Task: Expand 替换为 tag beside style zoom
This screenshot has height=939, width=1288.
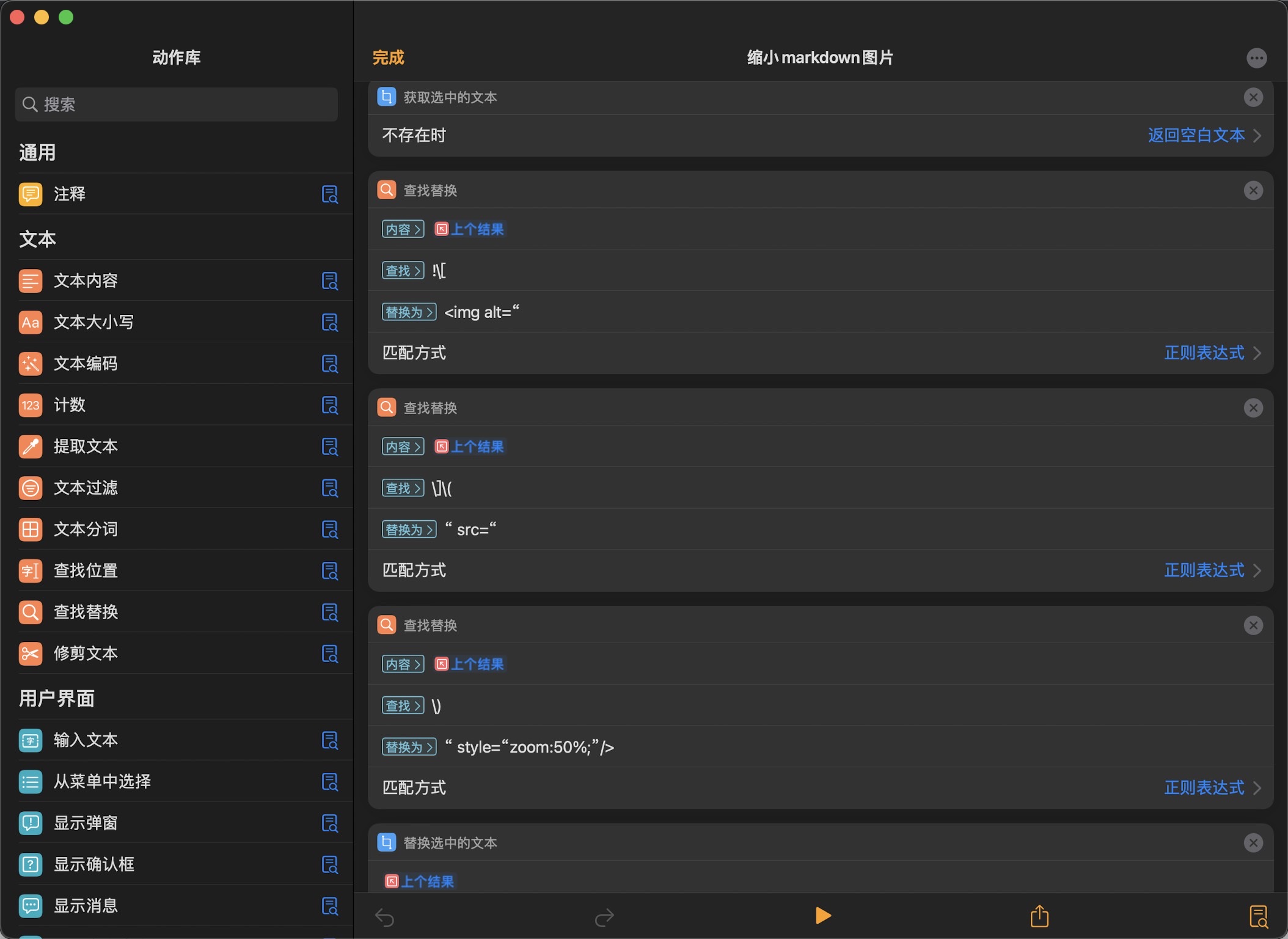Action: click(x=409, y=747)
